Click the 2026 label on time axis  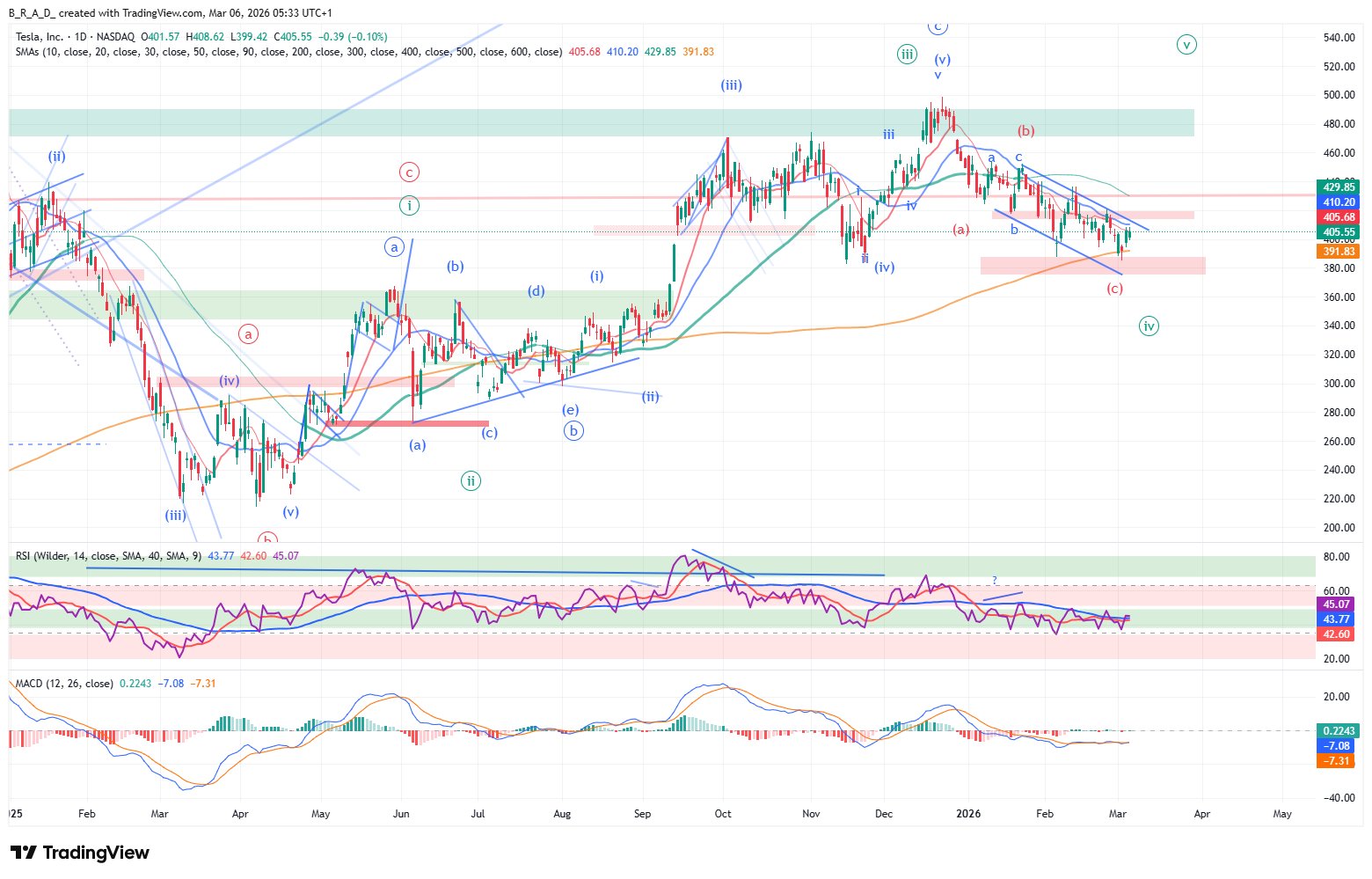tap(967, 814)
